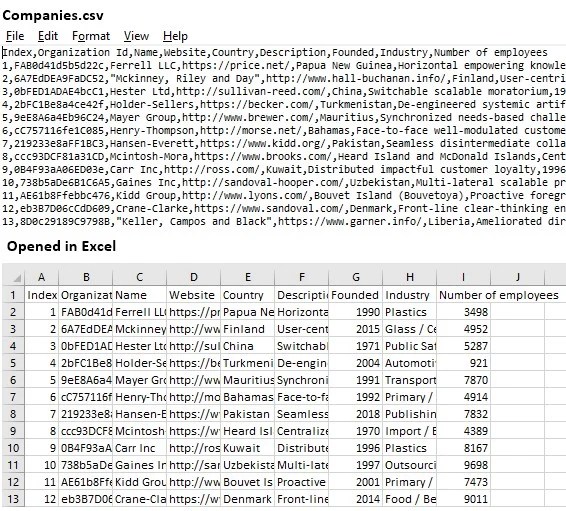Click the 'Holder-Sellers' line in Notepad
Image resolution: width=566 pixels, height=511 pixels.
(284, 105)
